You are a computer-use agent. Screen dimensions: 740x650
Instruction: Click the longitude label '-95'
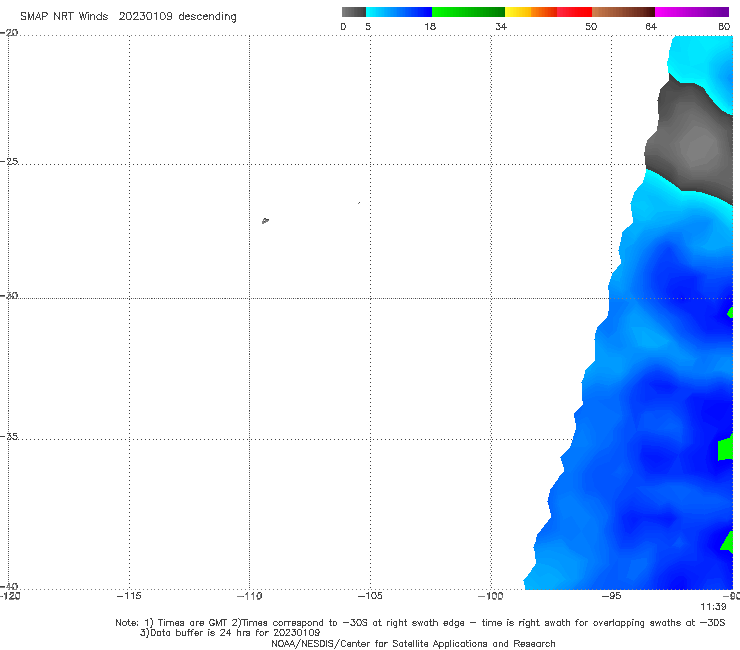pyautogui.click(x=611, y=596)
